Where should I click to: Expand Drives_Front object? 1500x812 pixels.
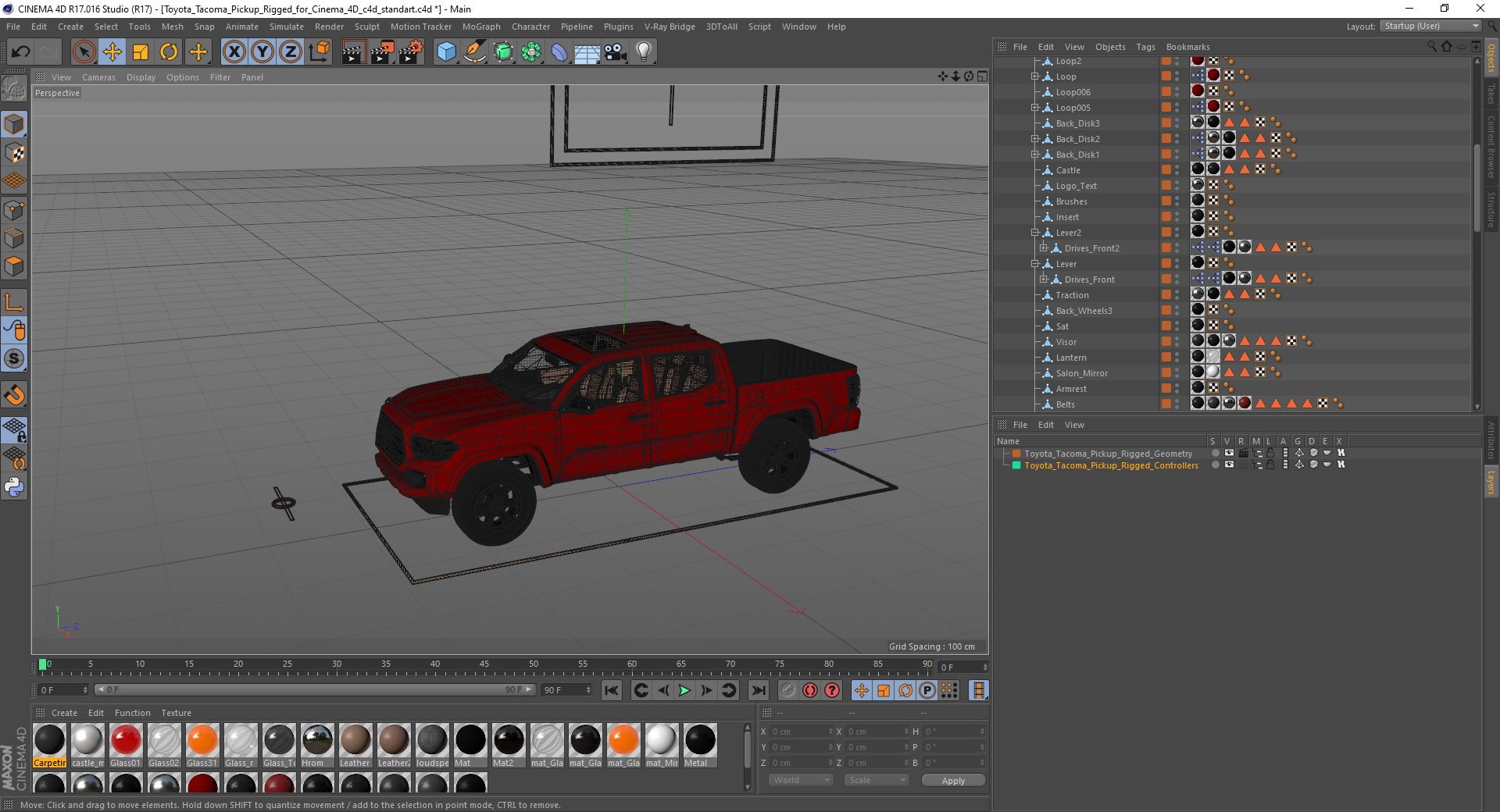coord(1043,280)
